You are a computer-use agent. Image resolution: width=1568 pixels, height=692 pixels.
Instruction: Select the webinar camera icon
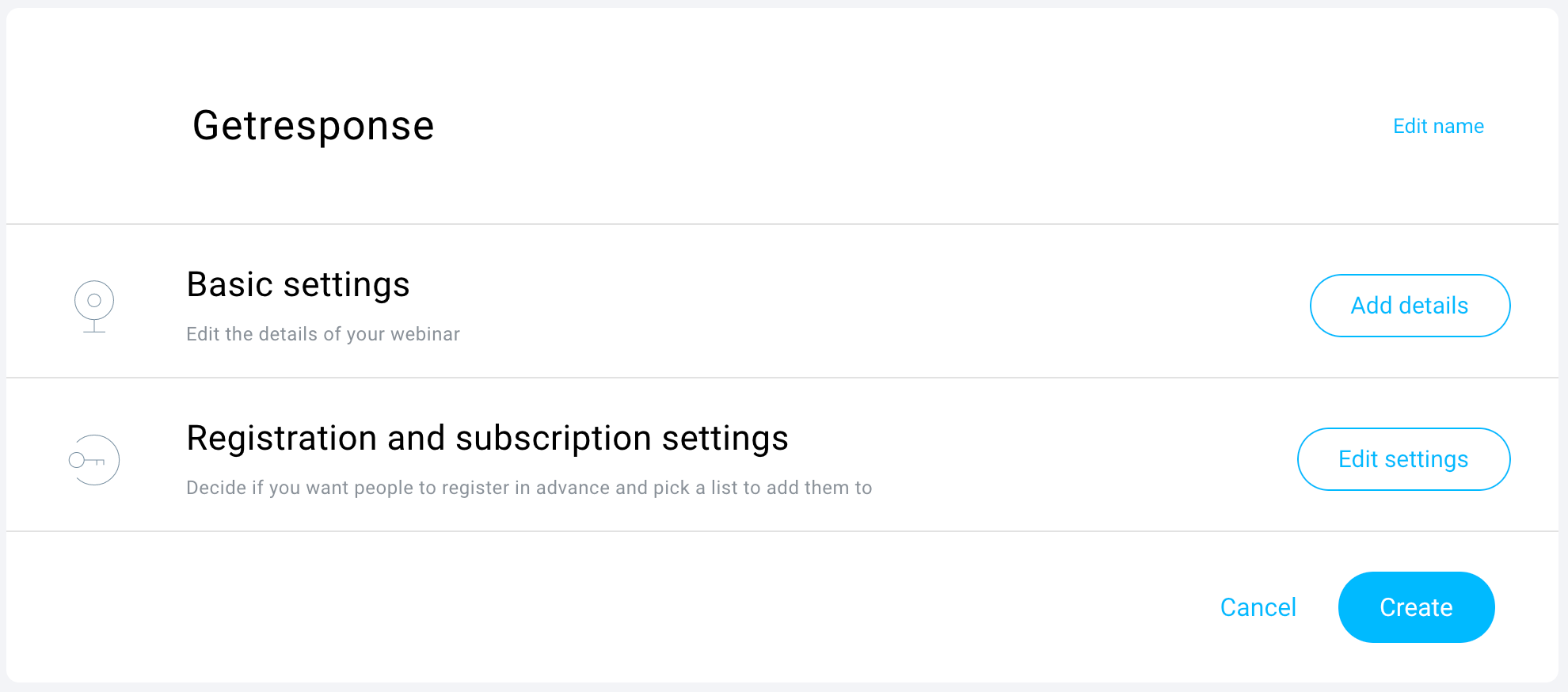pyautogui.click(x=94, y=306)
